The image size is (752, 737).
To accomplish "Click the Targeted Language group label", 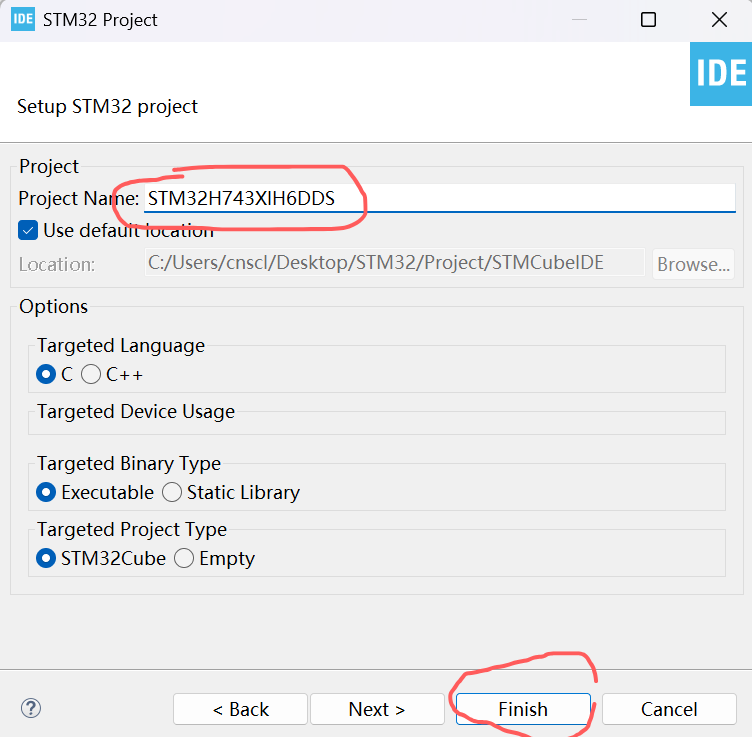I will pos(121,345).
